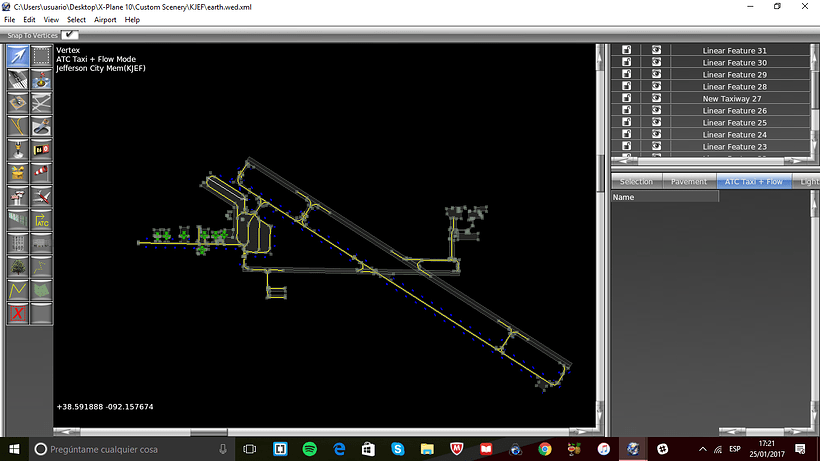Choose the Runway tool
Screen dimensions: 820x461
(x=18, y=79)
